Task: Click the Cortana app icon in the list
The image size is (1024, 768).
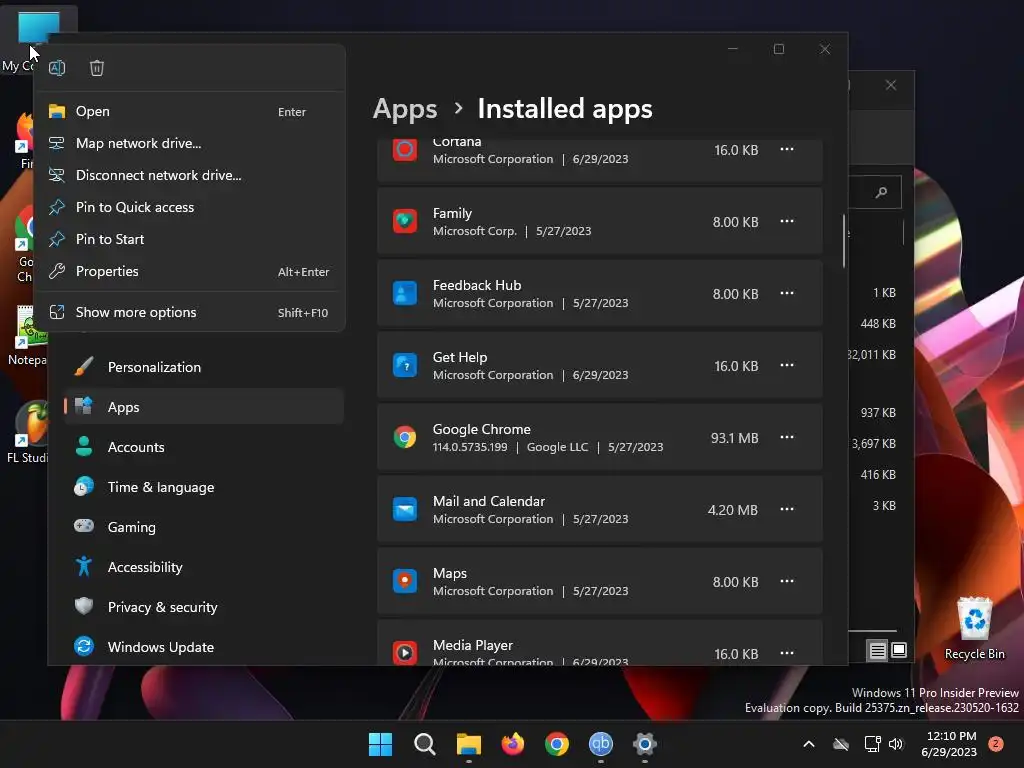Action: coord(405,150)
